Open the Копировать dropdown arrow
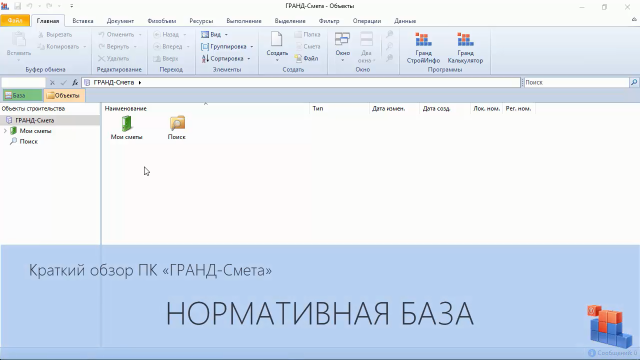Image resolution: width=640 pixels, height=360 pixels. (x=84, y=47)
